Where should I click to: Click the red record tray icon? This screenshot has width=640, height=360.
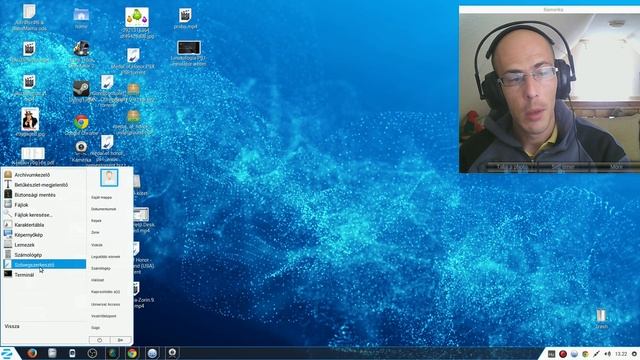563,354
